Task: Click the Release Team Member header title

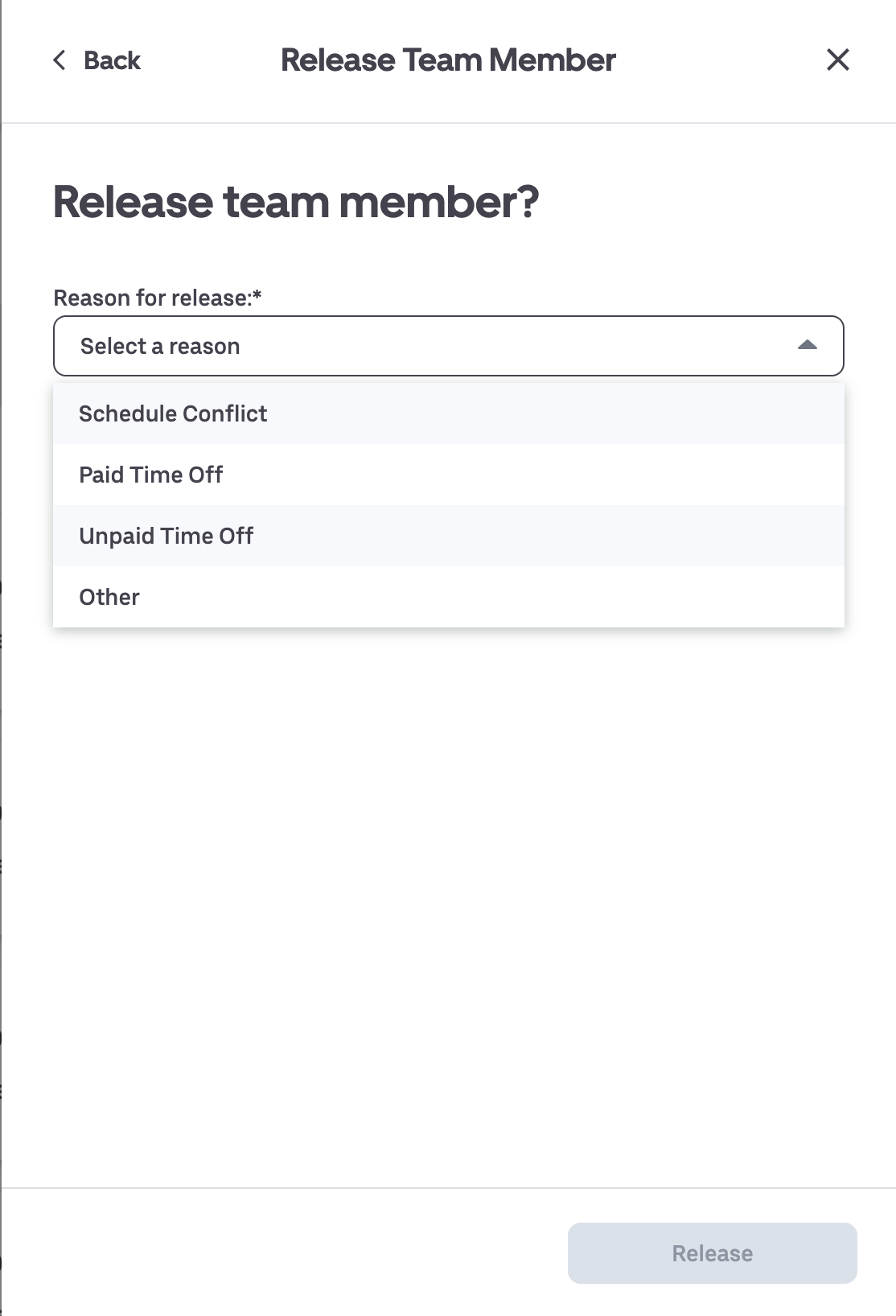Action: click(x=448, y=60)
